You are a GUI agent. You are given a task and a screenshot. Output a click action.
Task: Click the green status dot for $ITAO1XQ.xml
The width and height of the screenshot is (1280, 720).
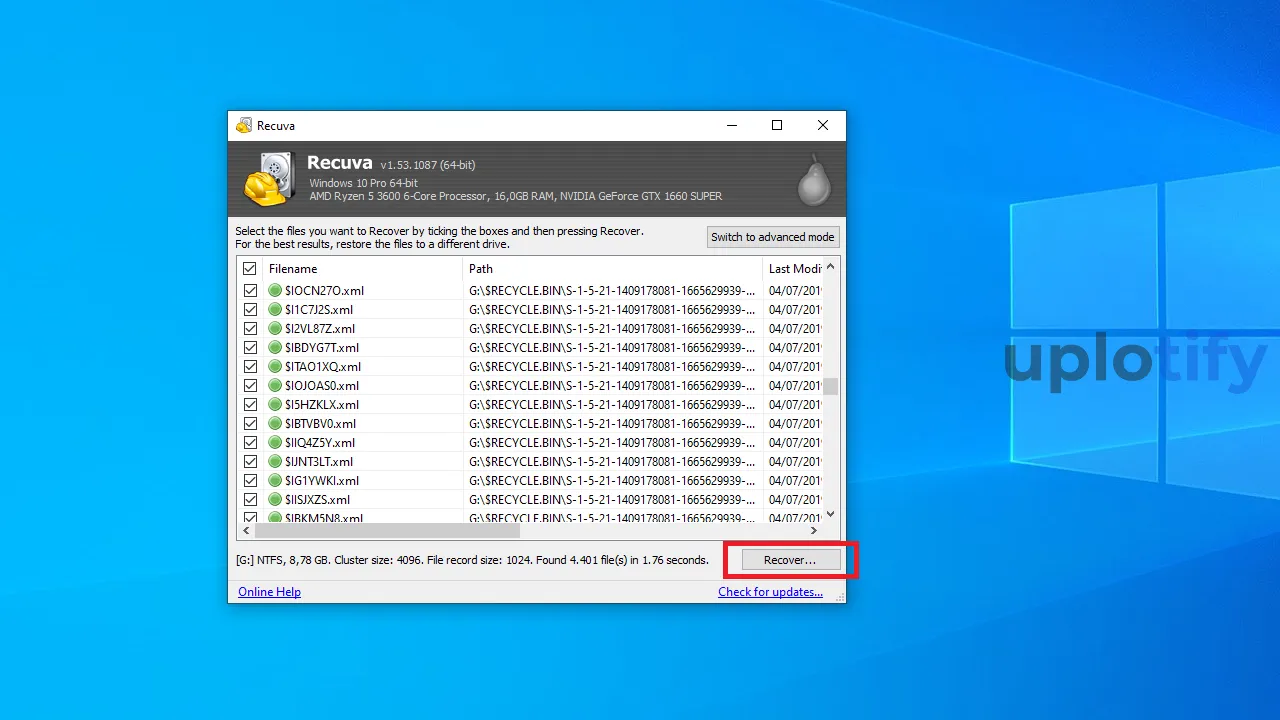click(276, 367)
